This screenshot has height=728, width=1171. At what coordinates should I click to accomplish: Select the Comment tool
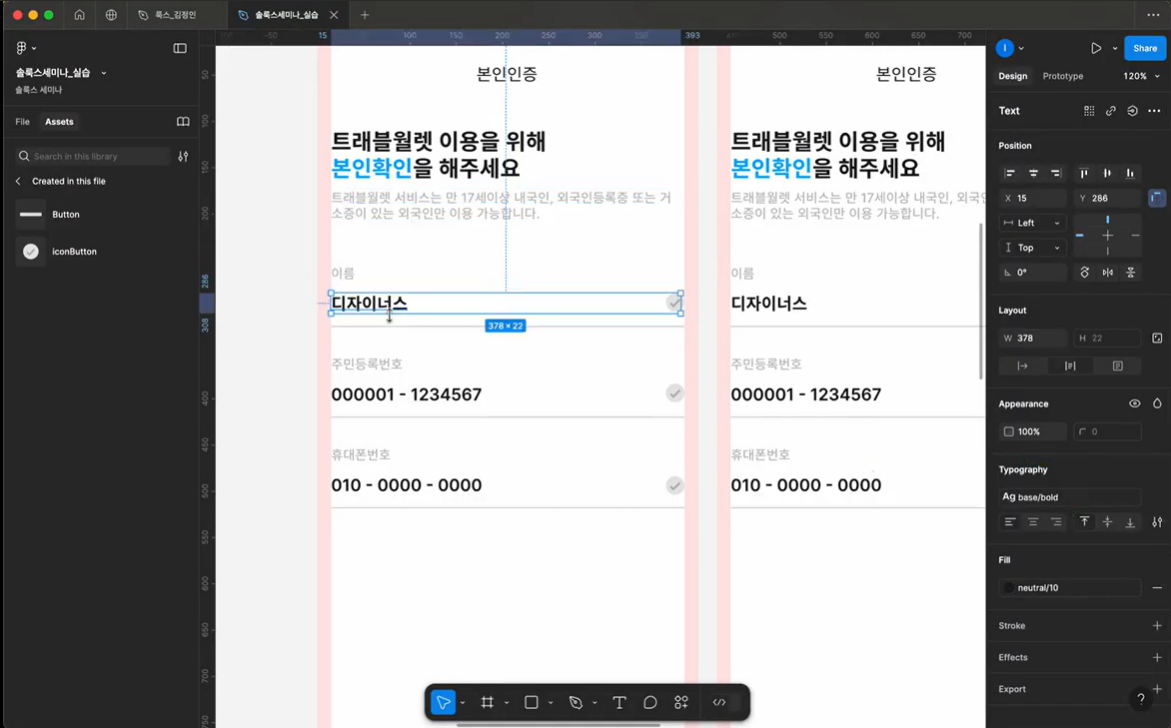pyautogui.click(x=650, y=703)
